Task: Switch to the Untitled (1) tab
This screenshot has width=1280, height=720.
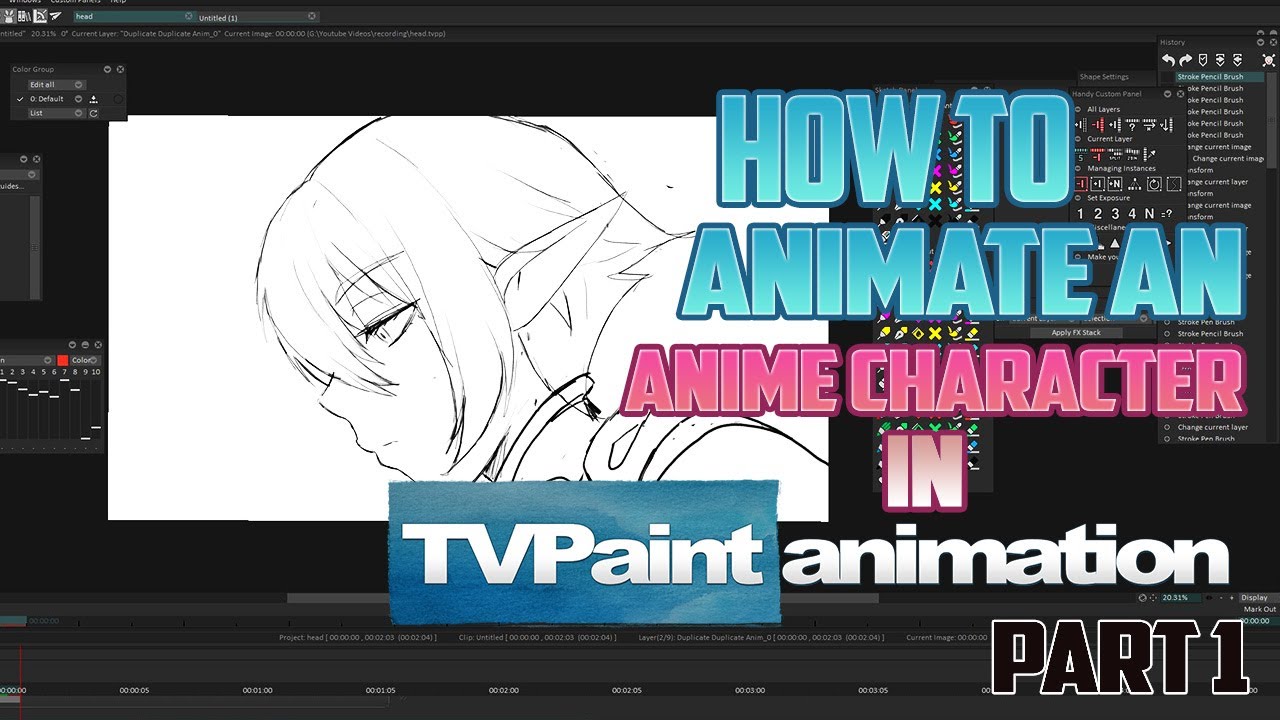Action: point(257,17)
